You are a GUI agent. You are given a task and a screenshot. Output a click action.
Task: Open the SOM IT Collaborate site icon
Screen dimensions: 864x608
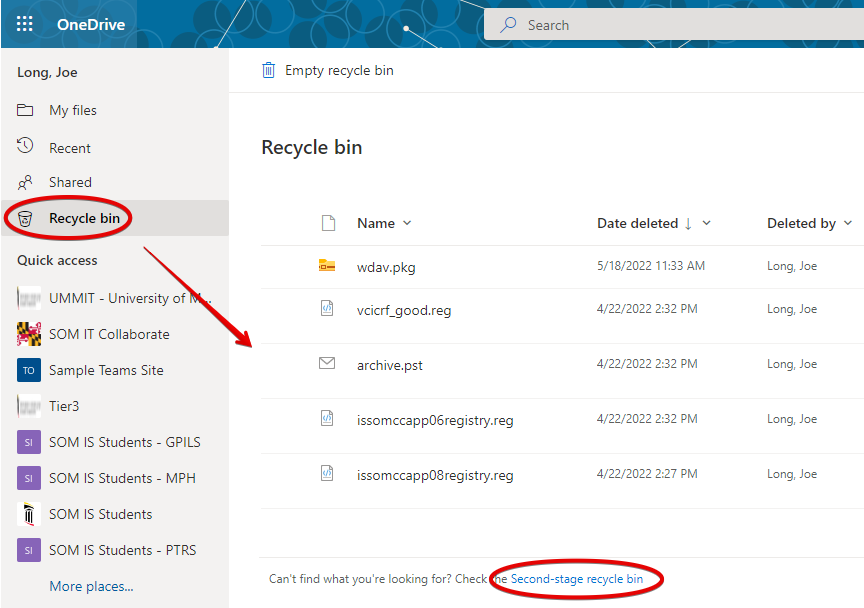click(x=30, y=334)
